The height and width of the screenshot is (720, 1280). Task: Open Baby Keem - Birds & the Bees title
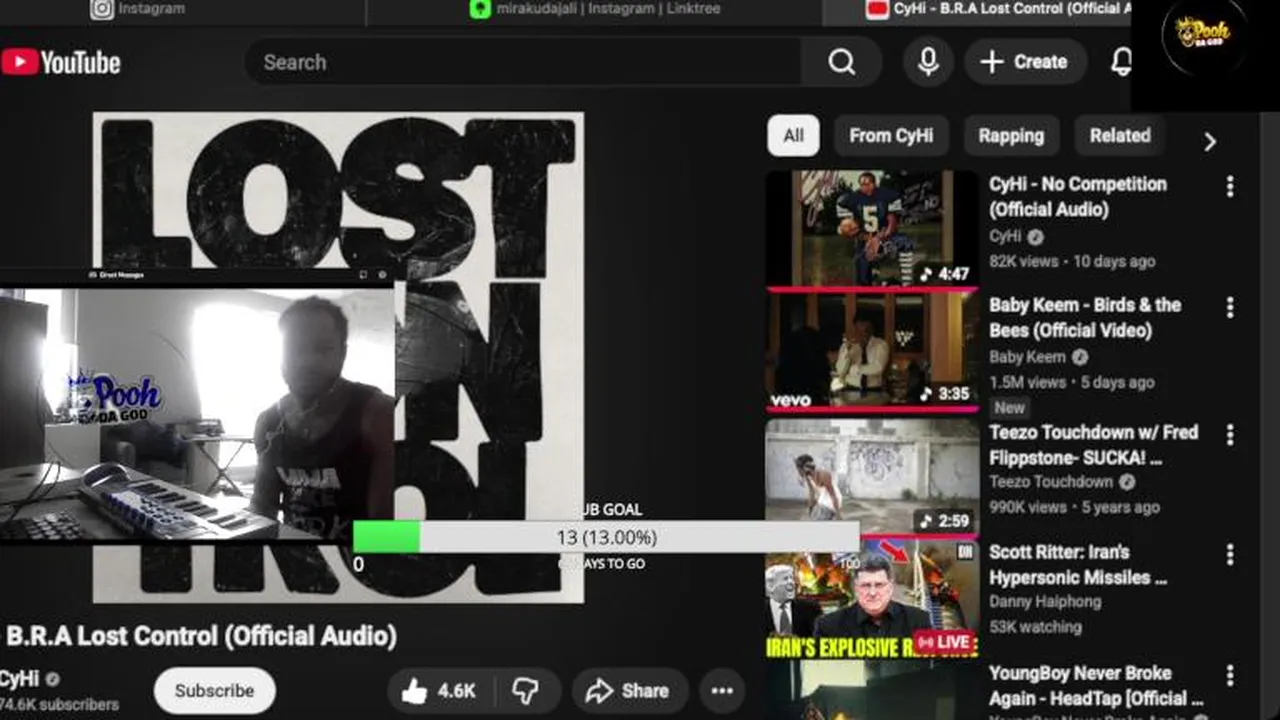click(1085, 317)
